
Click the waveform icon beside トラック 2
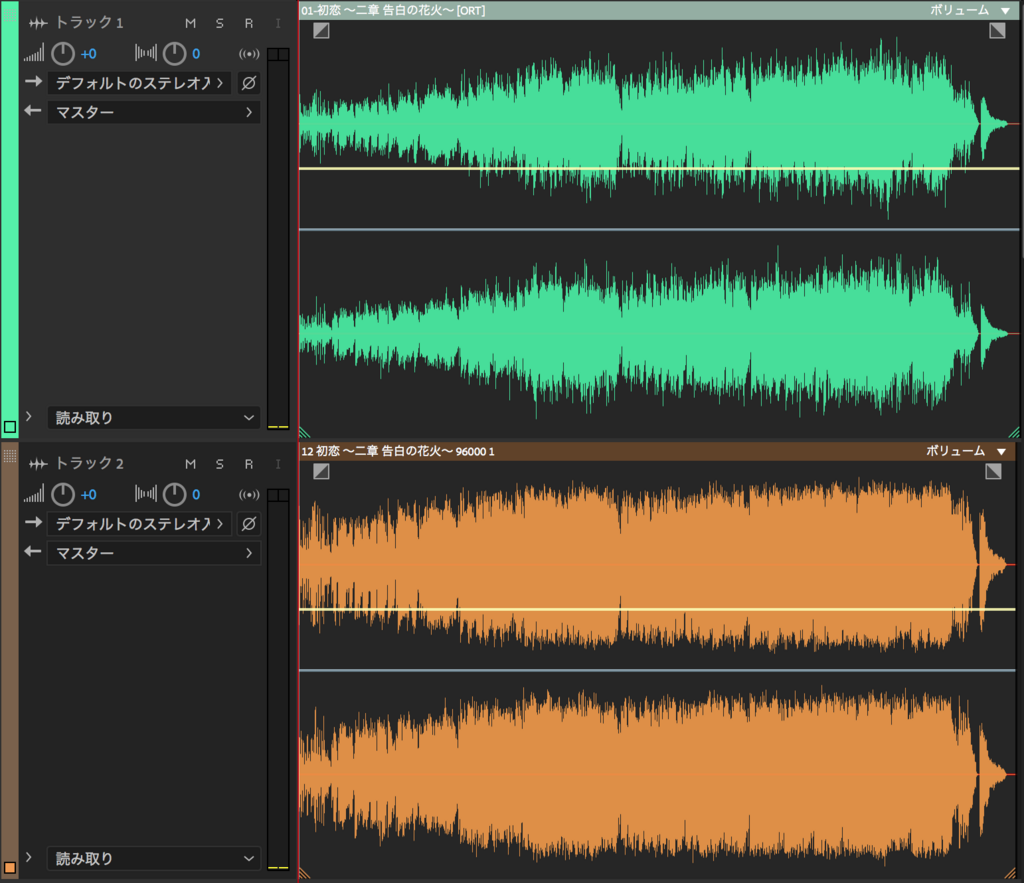(38, 464)
